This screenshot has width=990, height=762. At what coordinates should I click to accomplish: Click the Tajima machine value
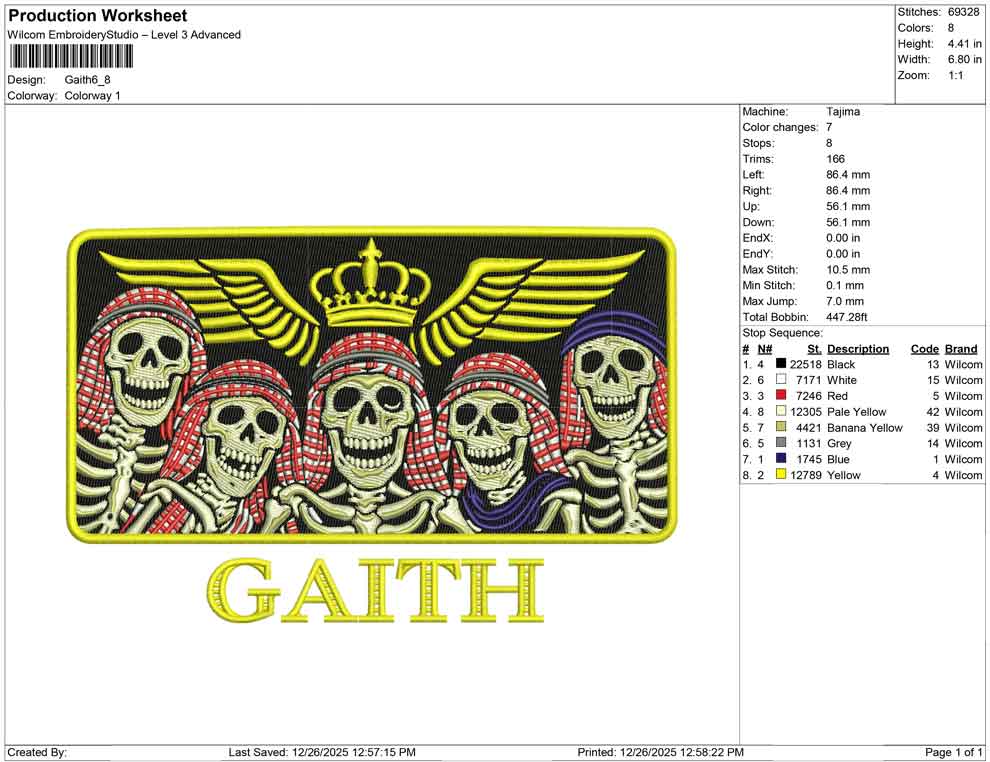pyautogui.click(x=843, y=112)
